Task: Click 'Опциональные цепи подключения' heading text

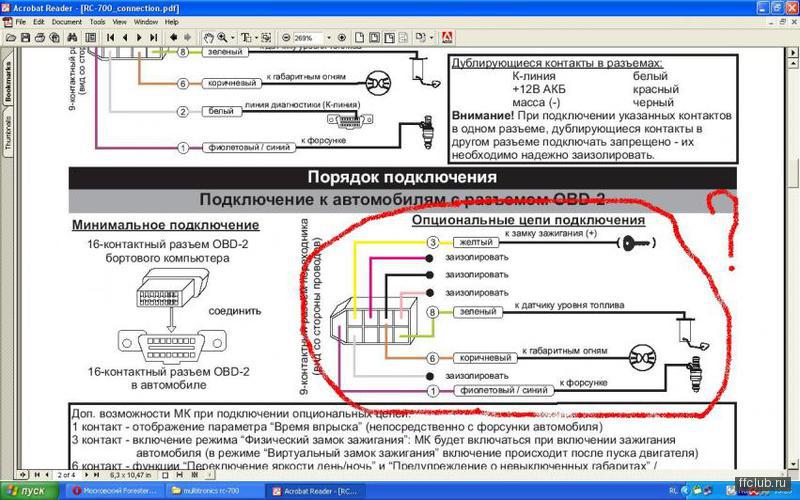Action: [x=529, y=220]
